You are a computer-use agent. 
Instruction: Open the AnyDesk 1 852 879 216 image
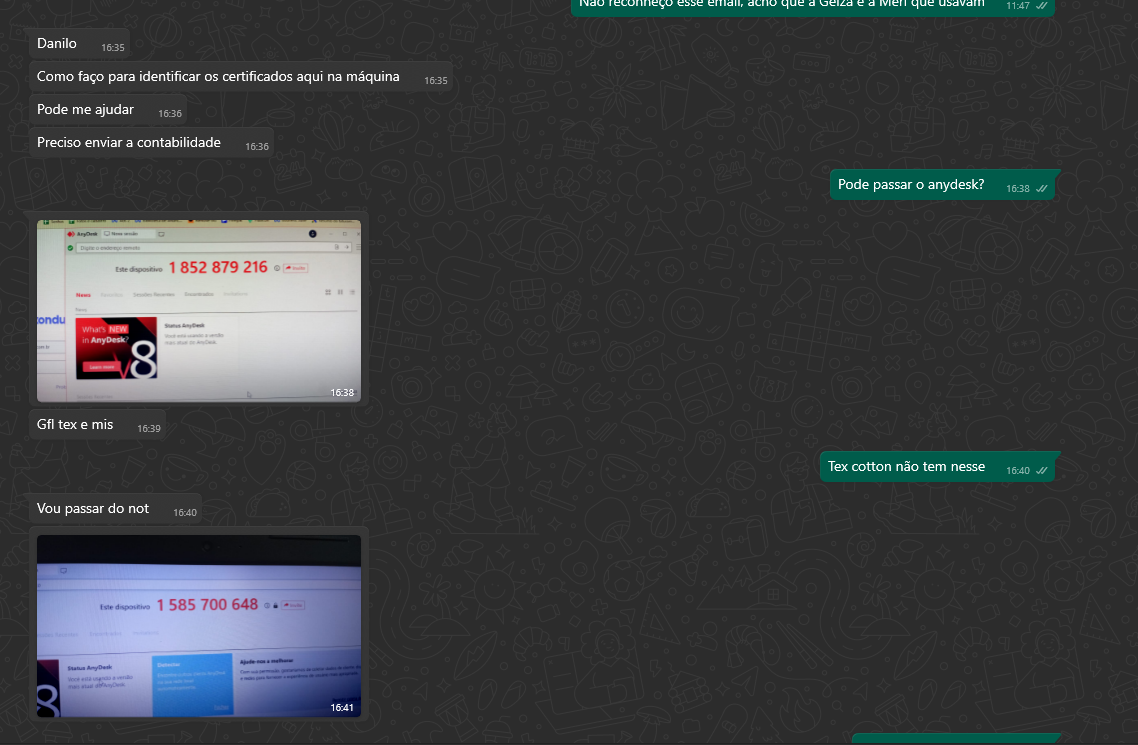199,310
